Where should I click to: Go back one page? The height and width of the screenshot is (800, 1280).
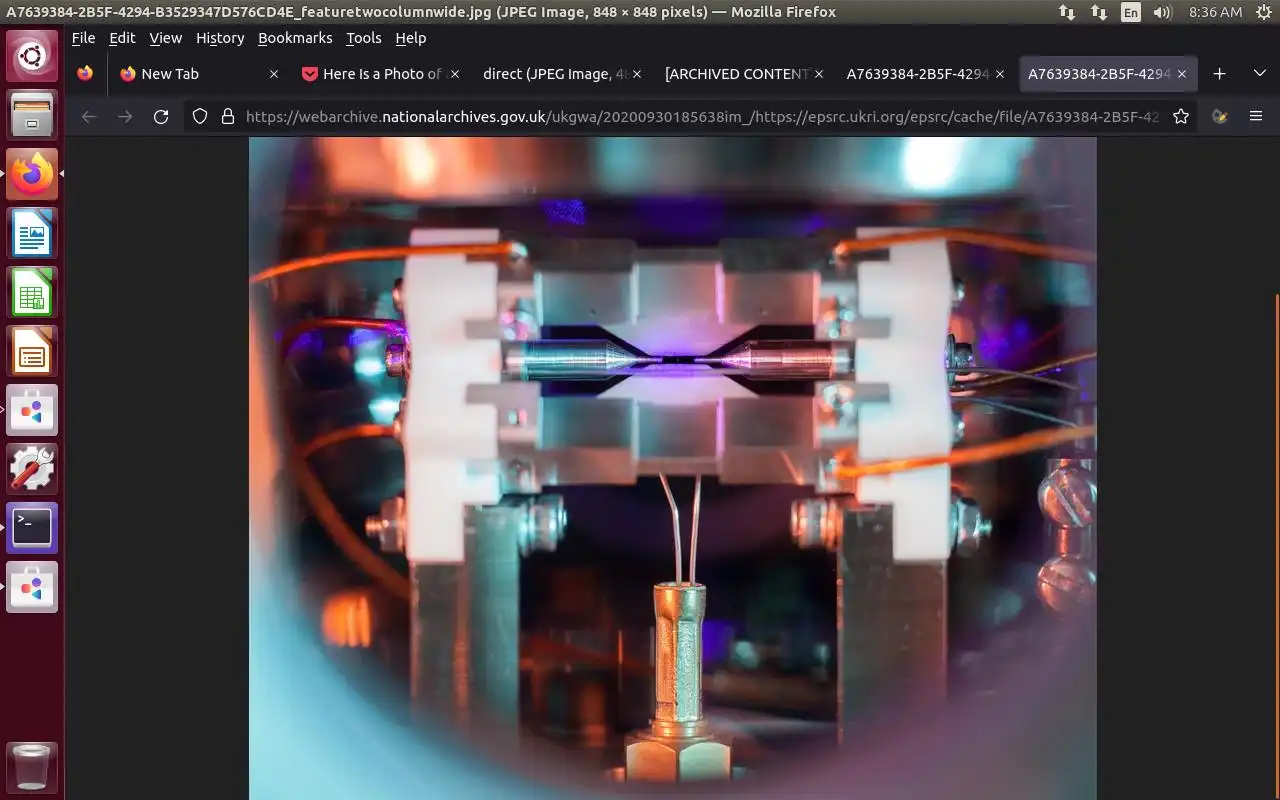(x=89, y=117)
